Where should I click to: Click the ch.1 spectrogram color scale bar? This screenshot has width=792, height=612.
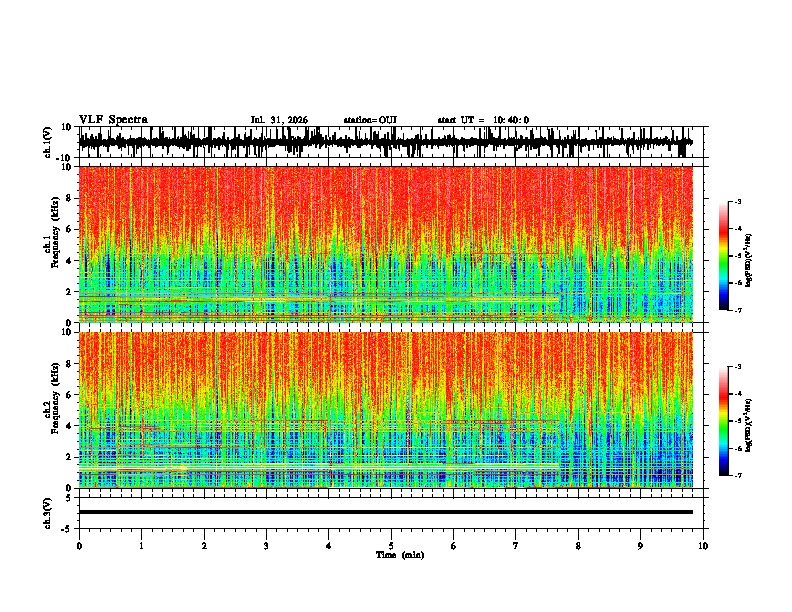click(723, 256)
